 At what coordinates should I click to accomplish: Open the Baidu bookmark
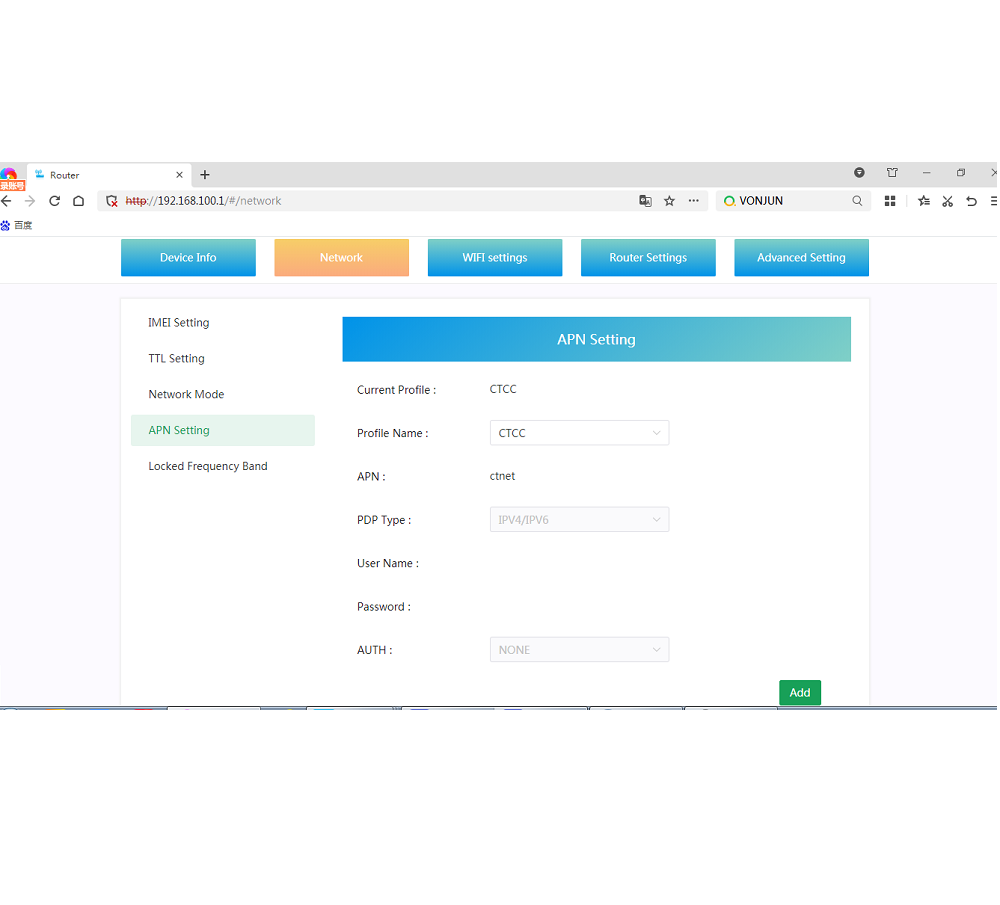pos(17,225)
